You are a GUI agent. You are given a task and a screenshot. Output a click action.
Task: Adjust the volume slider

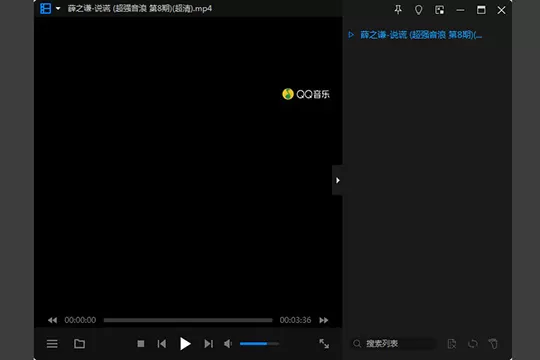pyautogui.click(x=259, y=343)
